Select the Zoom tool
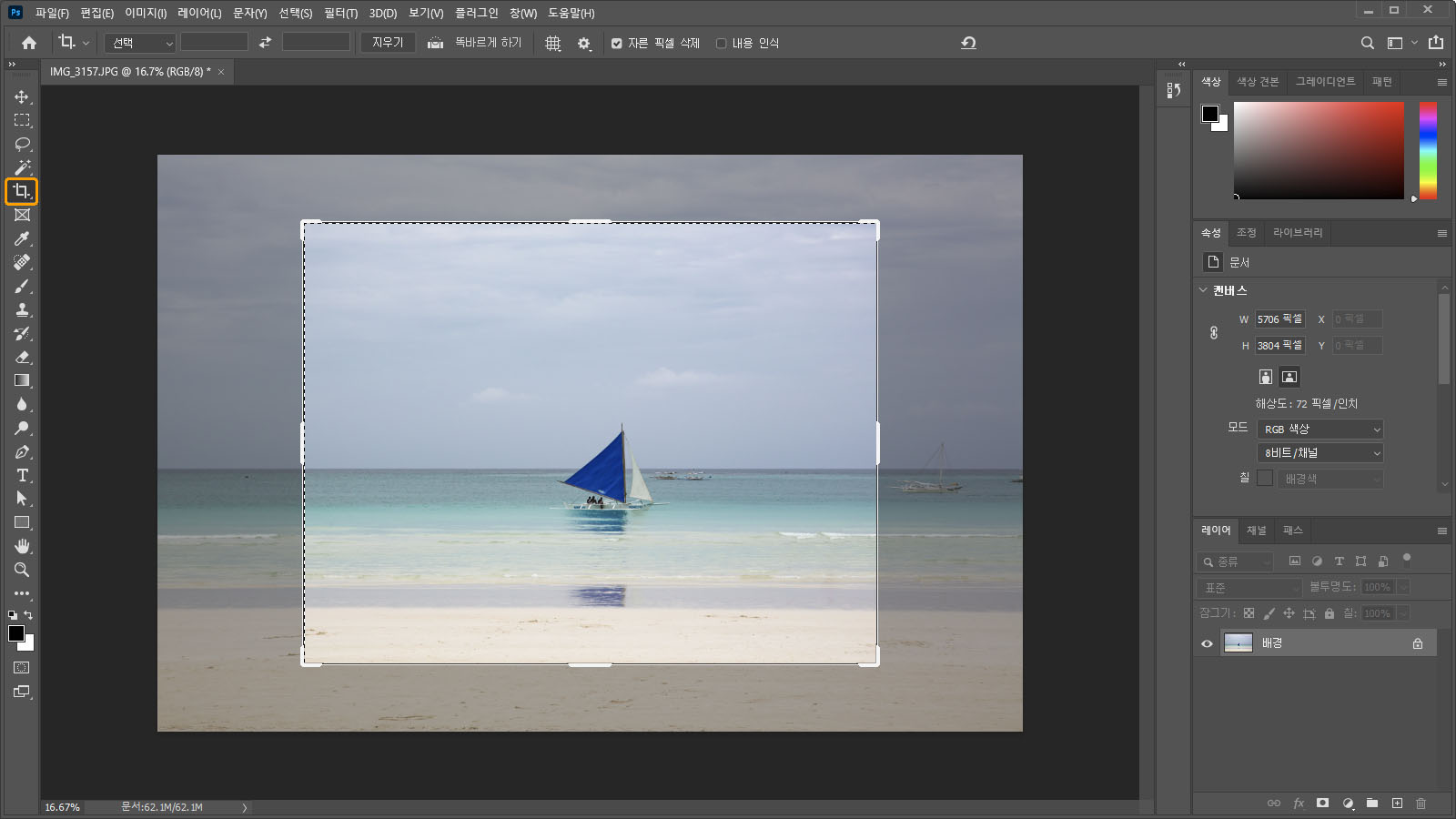The height and width of the screenshot is (819, 1456). (x=22, y=570)
